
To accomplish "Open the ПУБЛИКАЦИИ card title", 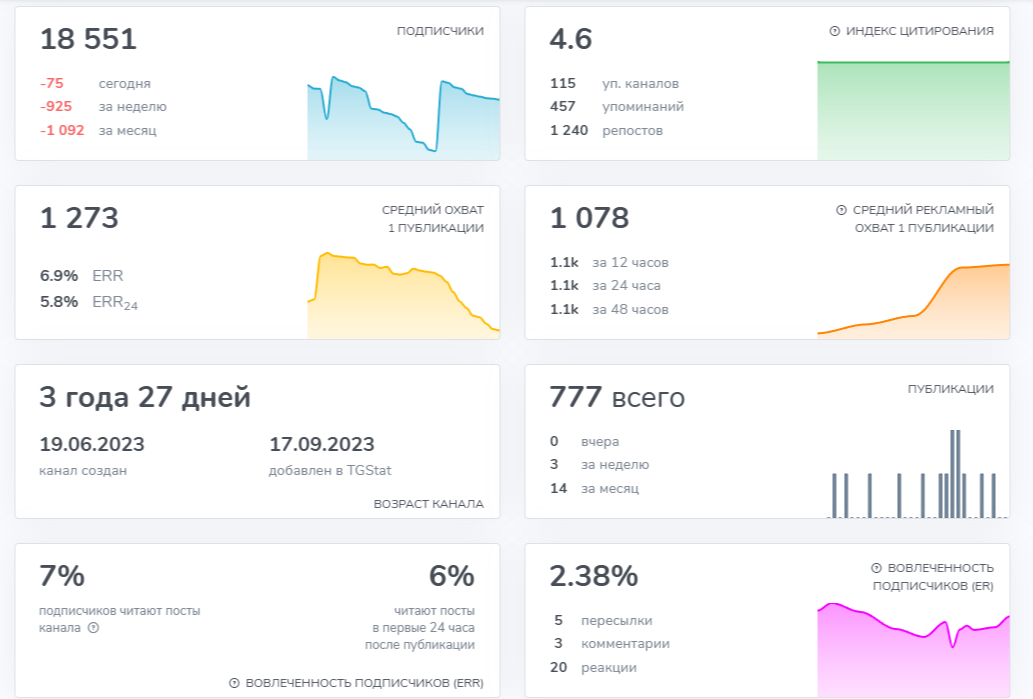I will [951, 389].
